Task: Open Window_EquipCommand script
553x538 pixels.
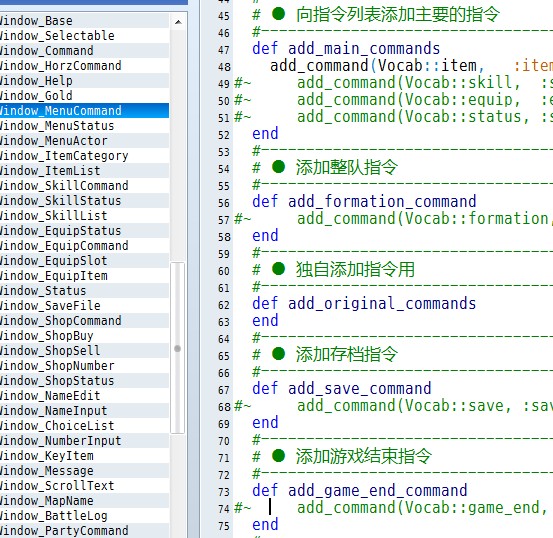Action: click(84, 246)
